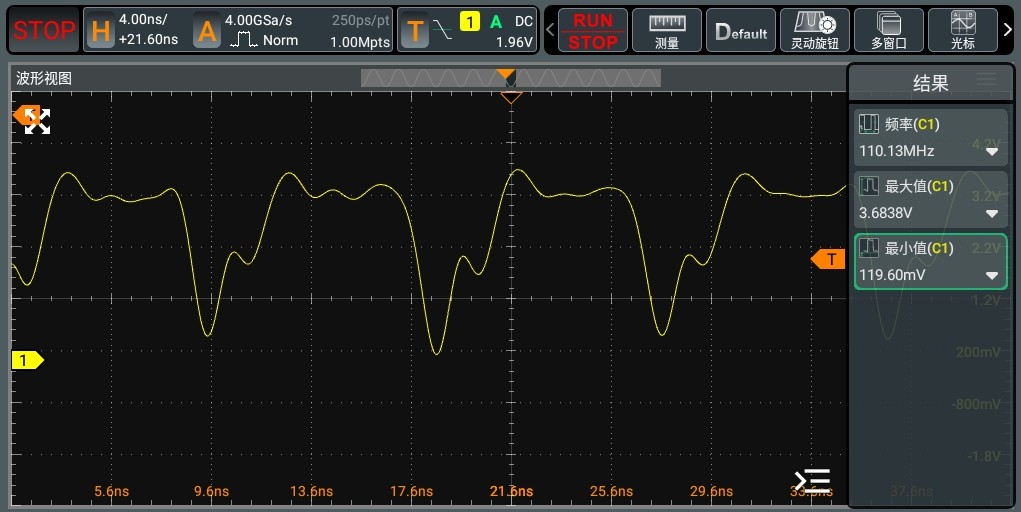Click the 3.6838V maximum reading
Viewport: 1021px width, 512px height.
(x=886, y=213)
